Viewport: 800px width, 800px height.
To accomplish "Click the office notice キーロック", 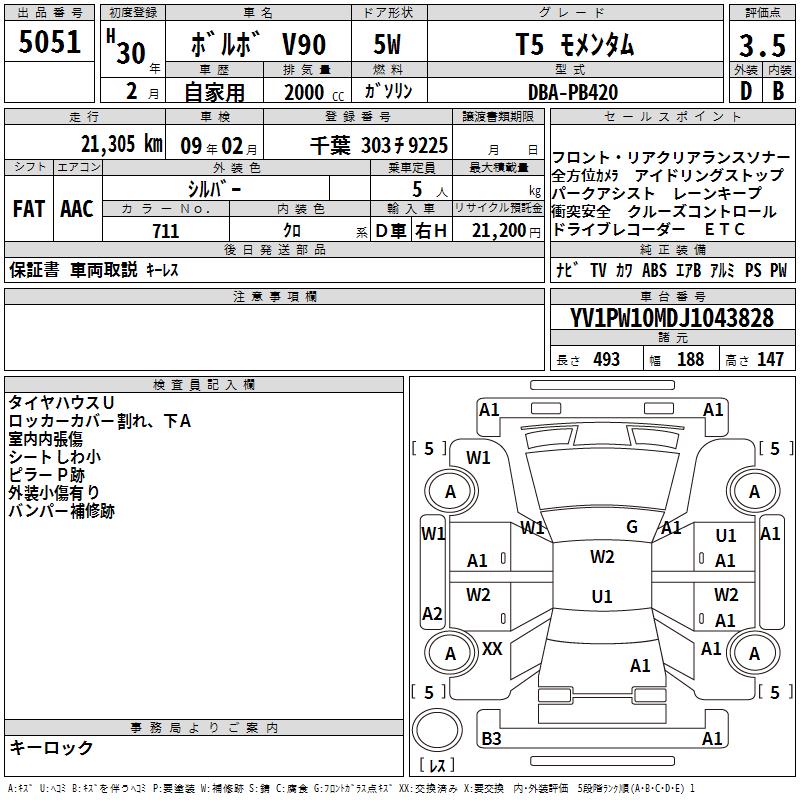I will point(52,748).
